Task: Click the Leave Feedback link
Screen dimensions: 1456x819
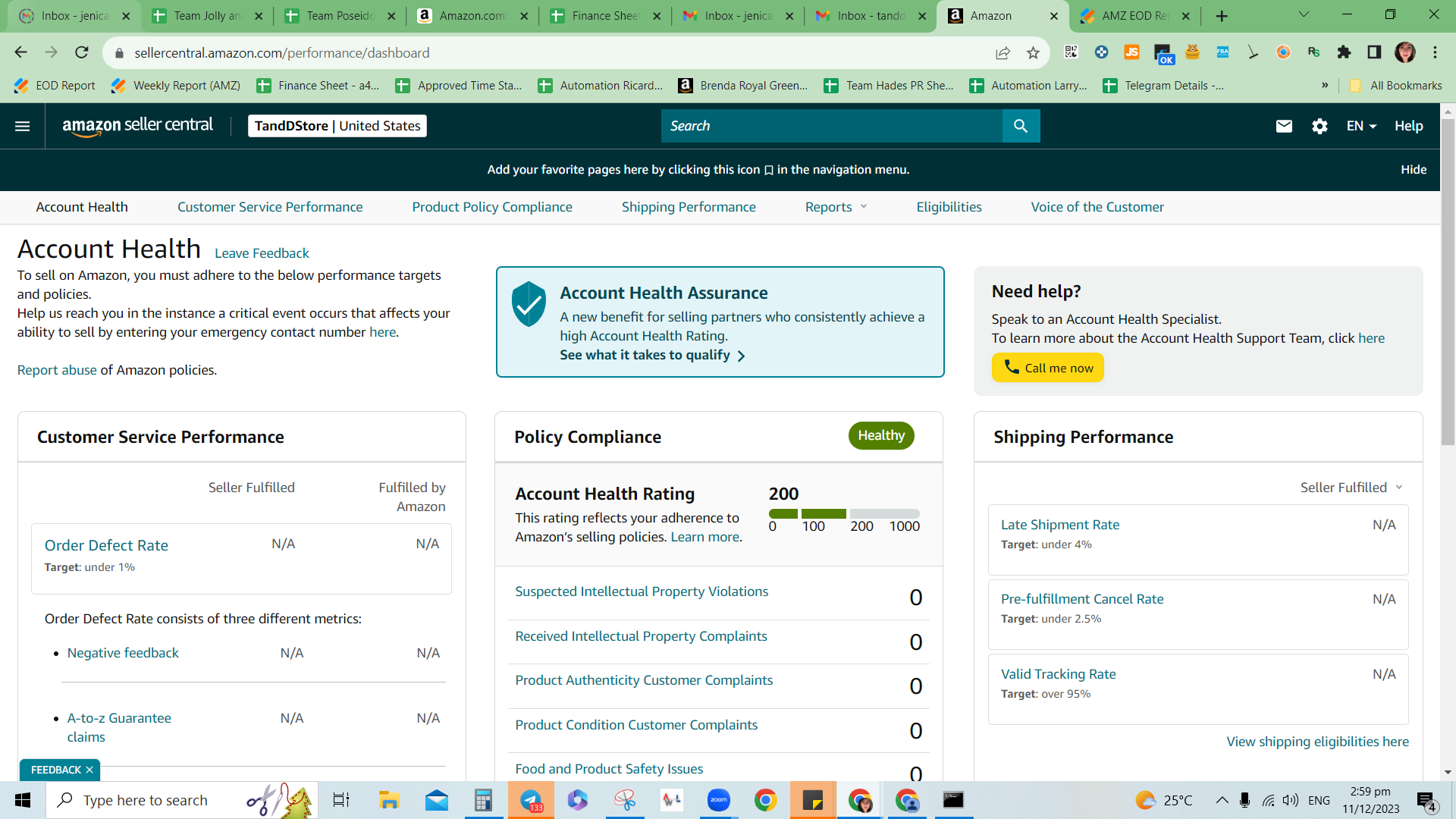Action: click(x=262, y=253)
